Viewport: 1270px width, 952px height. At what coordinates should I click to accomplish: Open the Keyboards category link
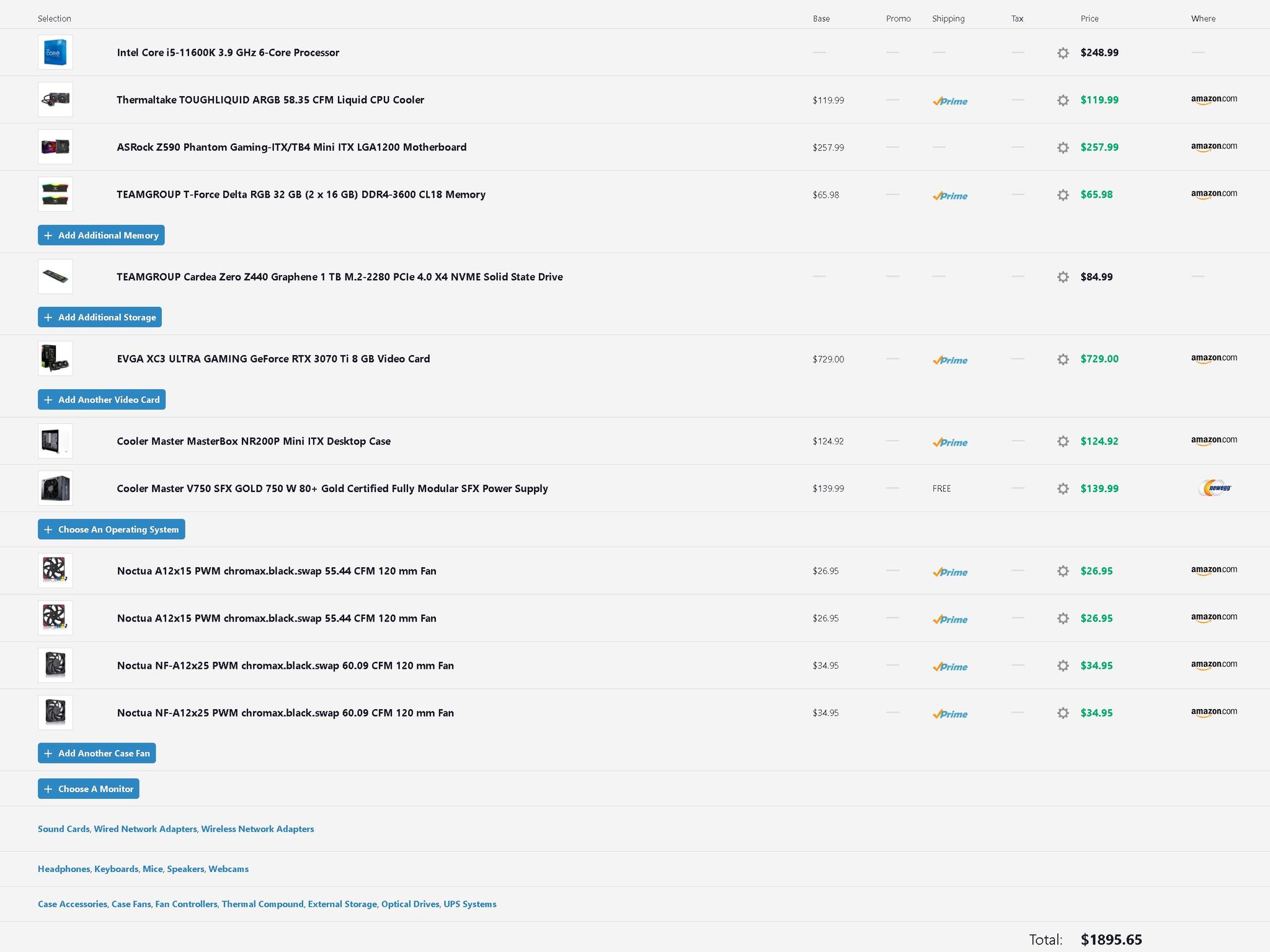(x=116, y=869)
